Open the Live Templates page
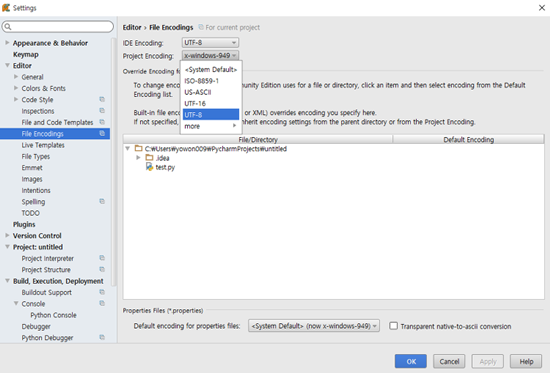 [x=43, y=145]
